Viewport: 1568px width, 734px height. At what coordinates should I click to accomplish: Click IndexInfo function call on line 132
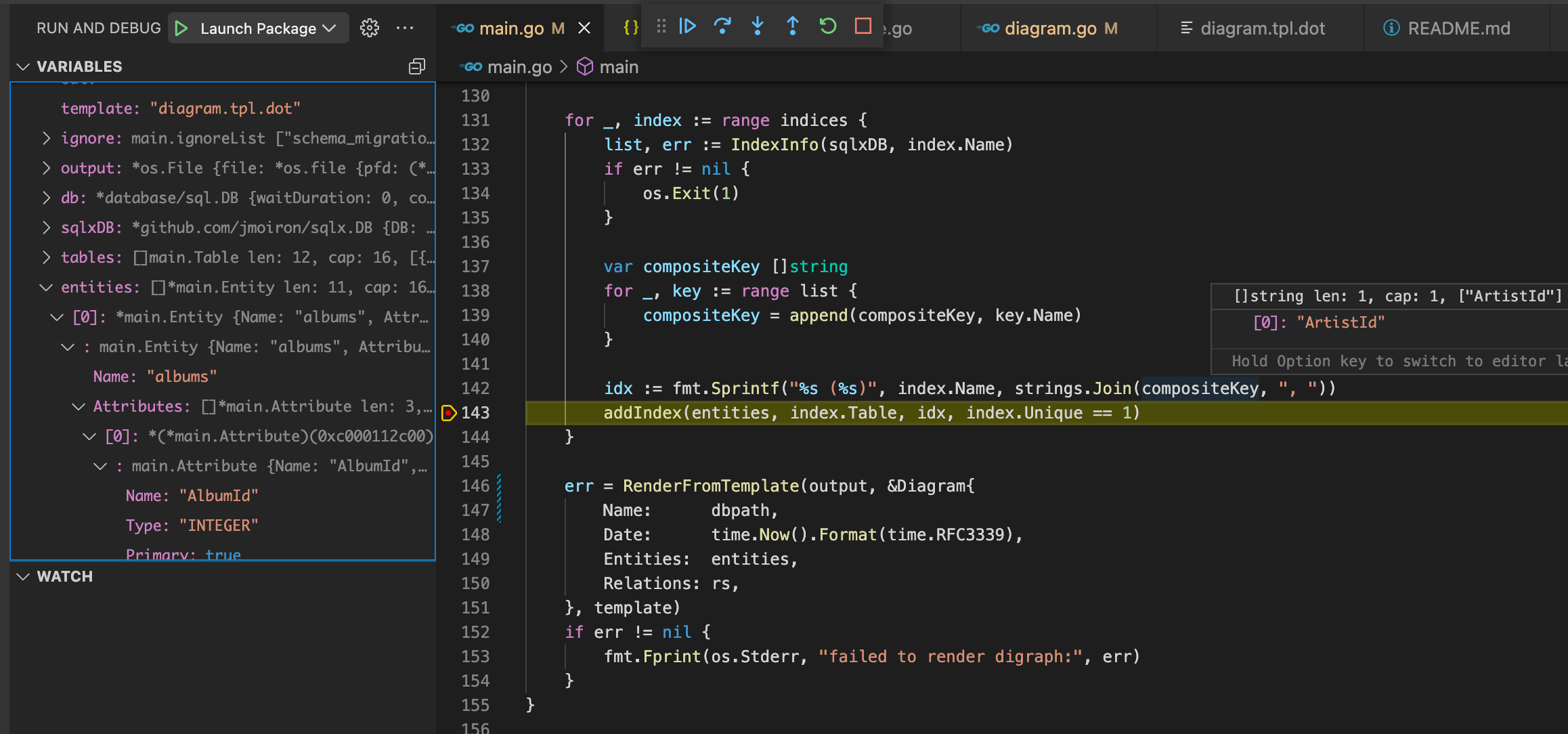[x=774, y=145]
